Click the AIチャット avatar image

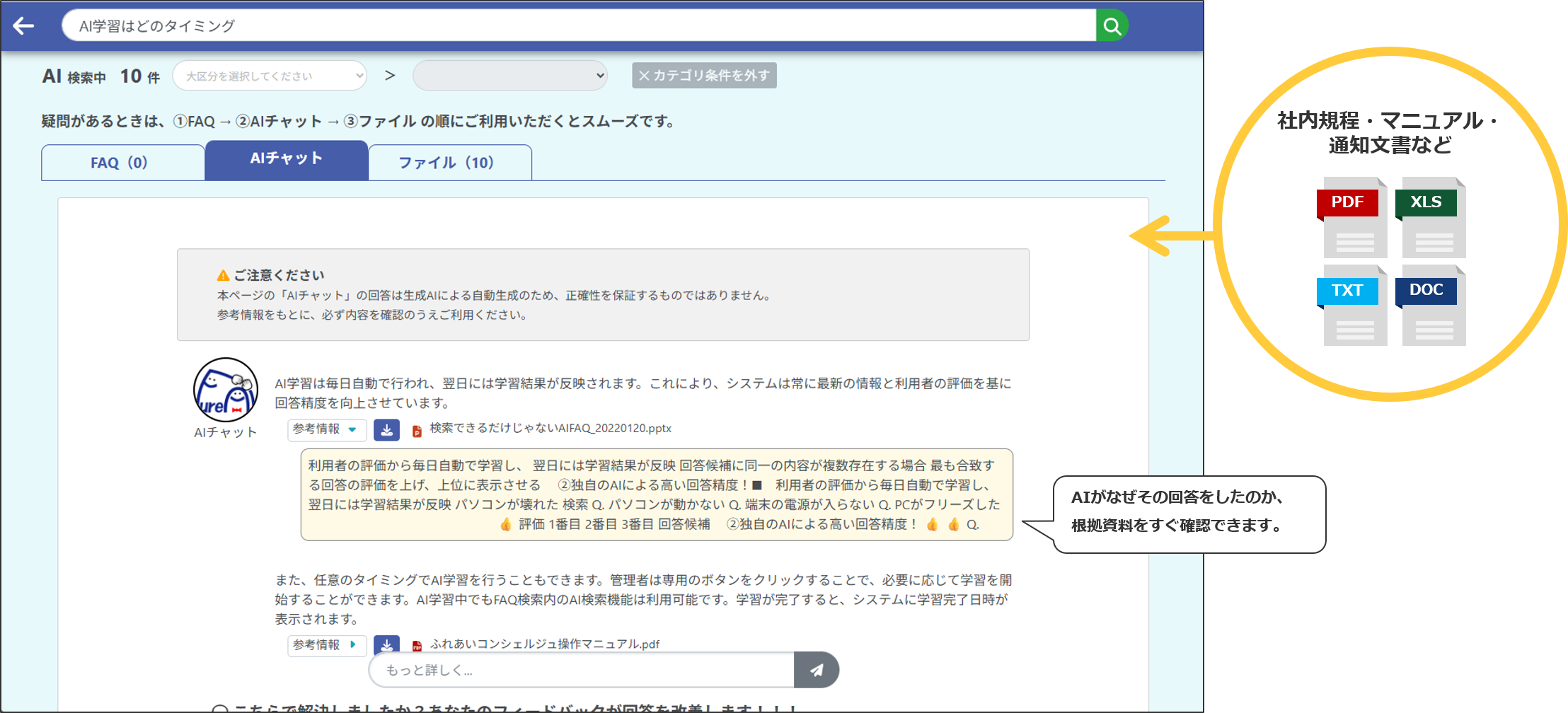tap(226, 390)
